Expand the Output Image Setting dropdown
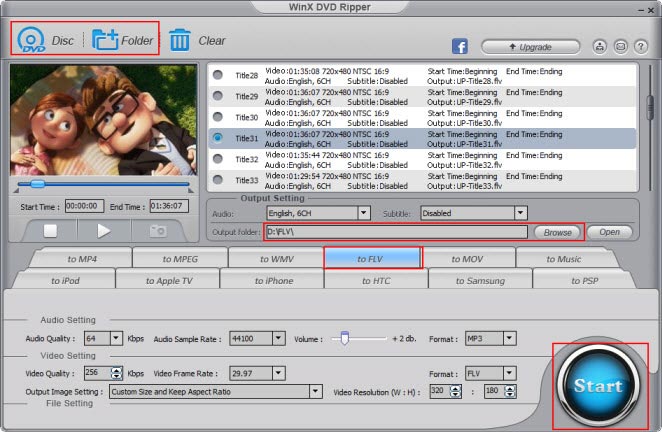 coord(315,391)
